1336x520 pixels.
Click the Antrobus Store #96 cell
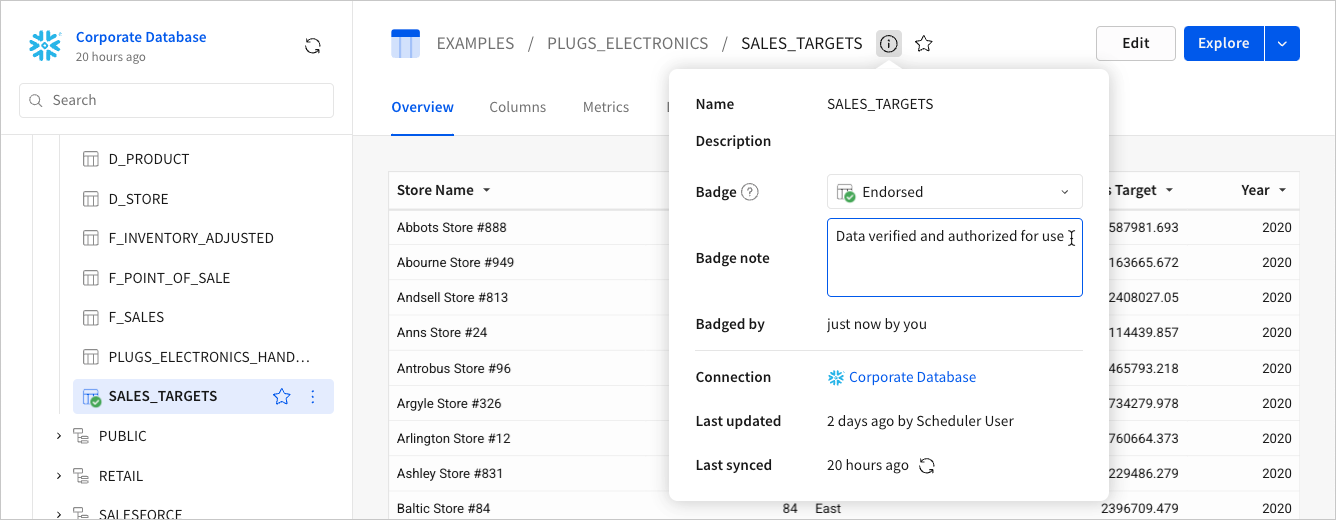click(x=454, y=369)
